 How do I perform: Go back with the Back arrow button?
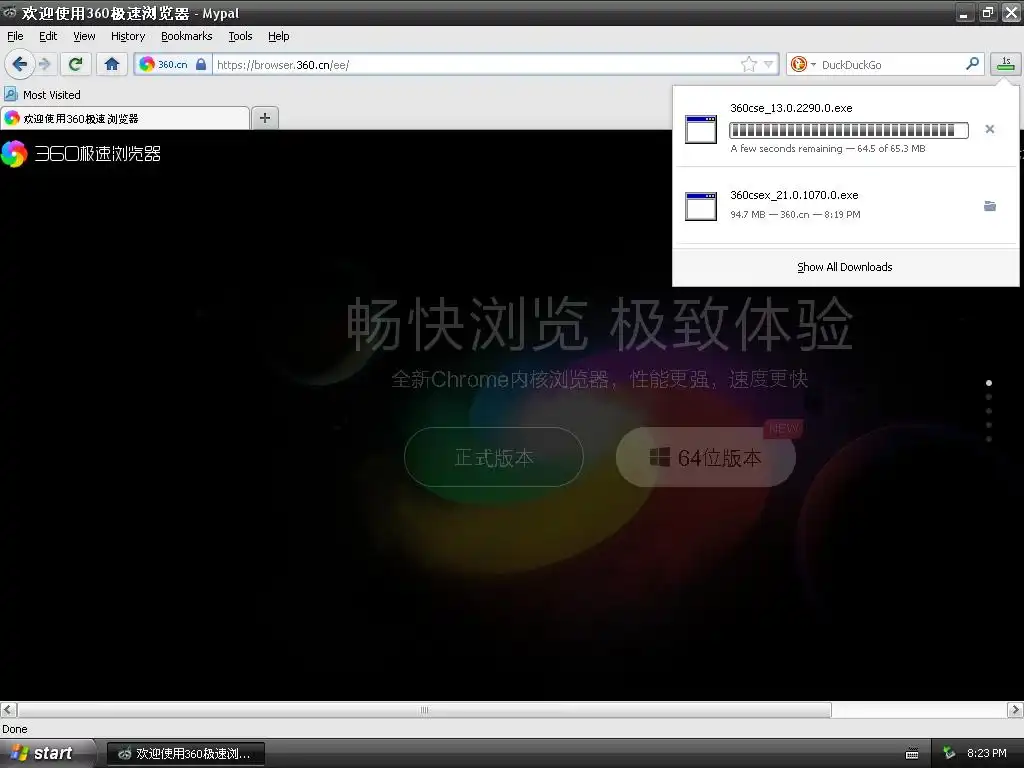click(19, 64)
